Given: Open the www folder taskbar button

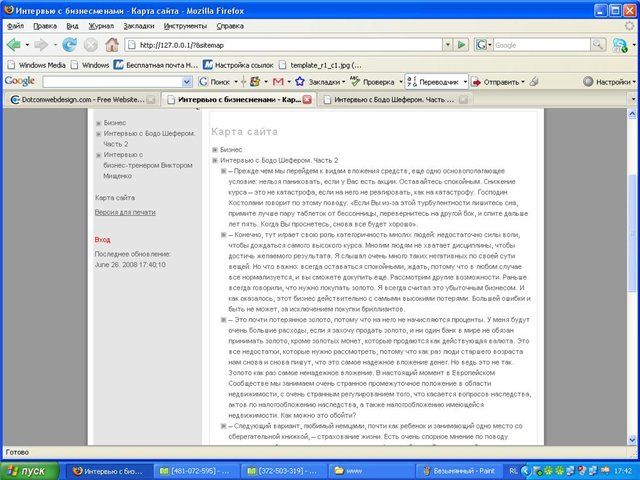Looking at the screenshot, I should coord(371,471).
